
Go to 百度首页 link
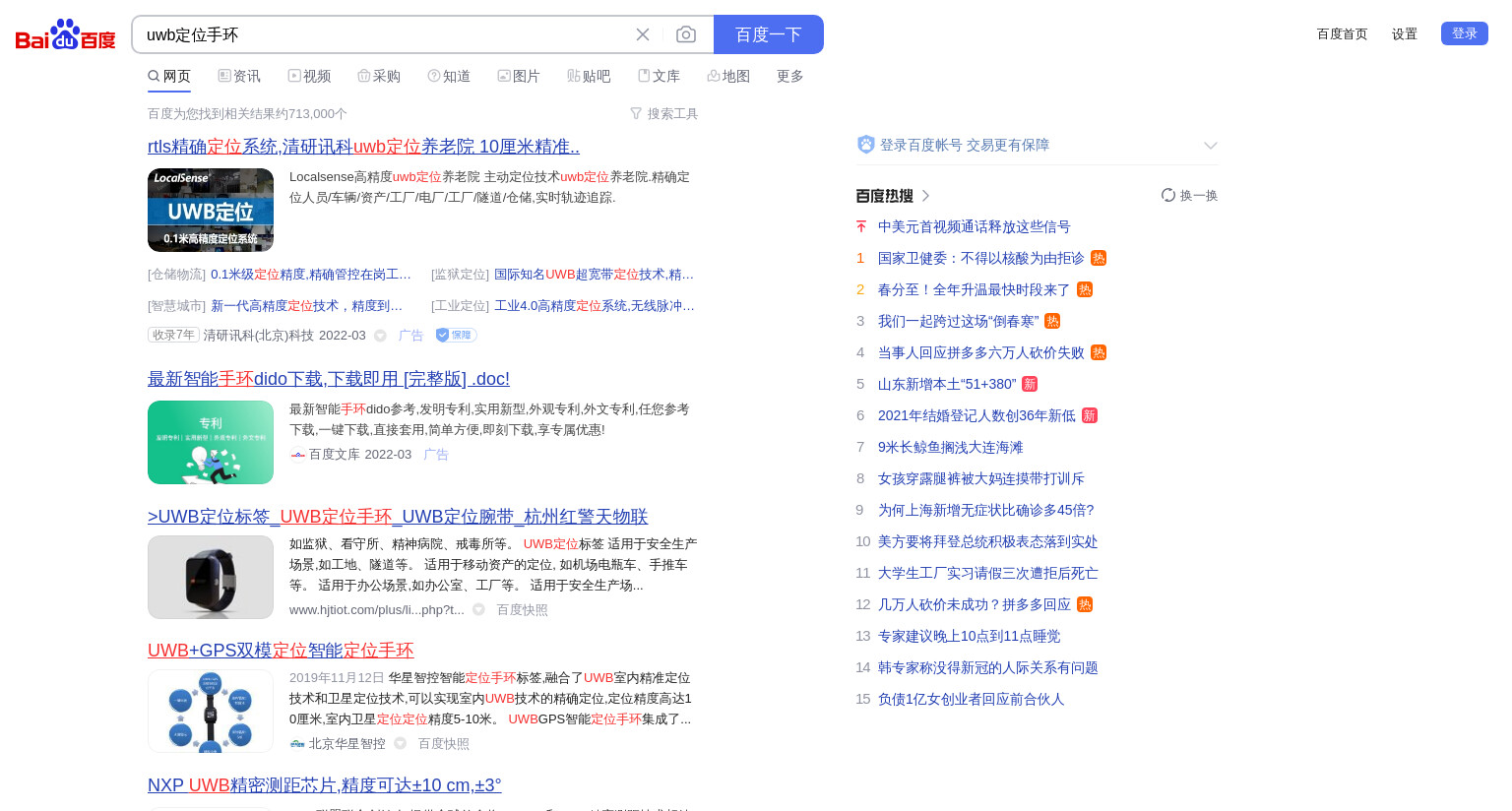click(x=1343, y=33)
